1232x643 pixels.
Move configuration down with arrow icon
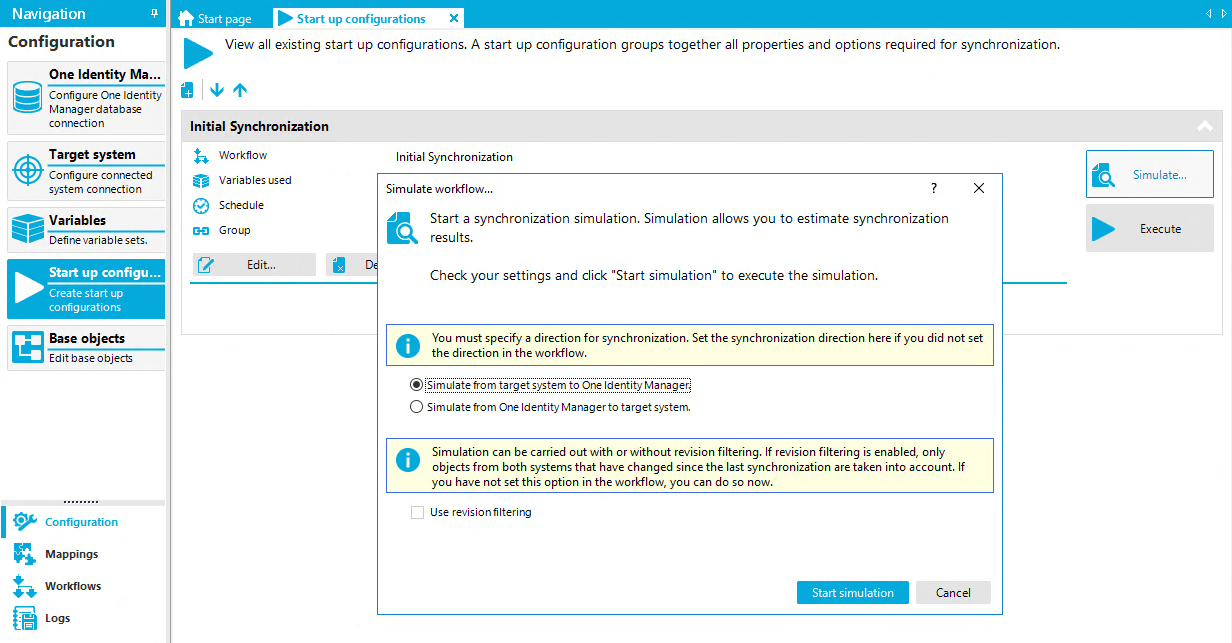[x=216, y=90]
